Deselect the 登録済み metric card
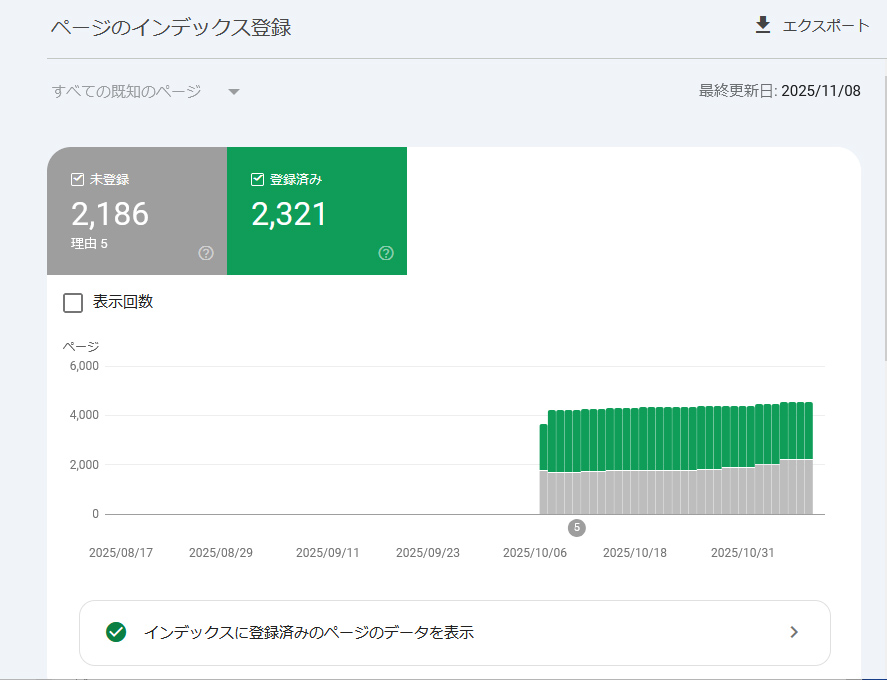This screenshot has height=680, width=887. (317, 211)
